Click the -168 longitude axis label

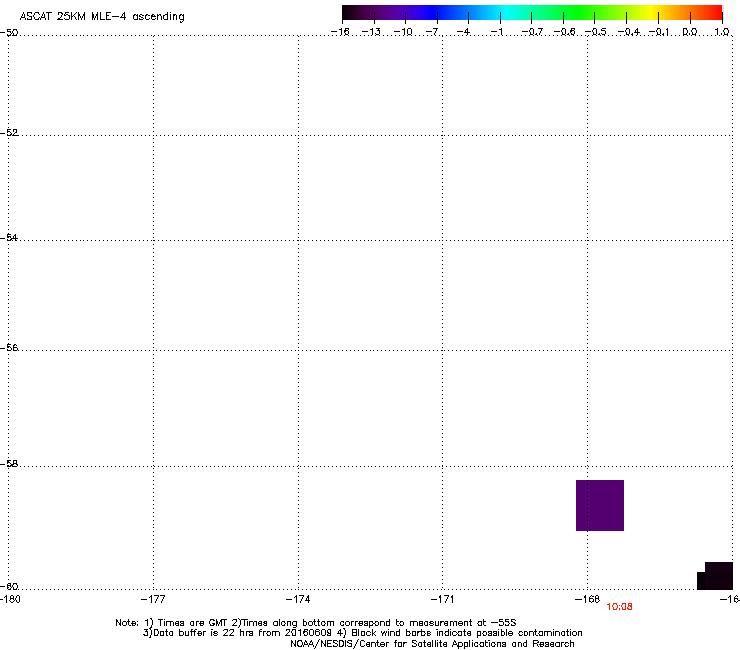[588, 599]
